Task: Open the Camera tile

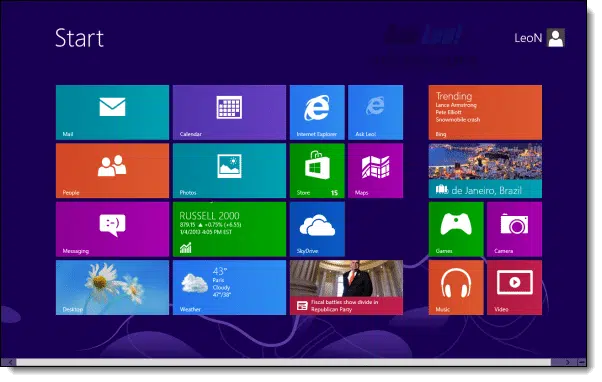Action: click(x=514, y=229)
